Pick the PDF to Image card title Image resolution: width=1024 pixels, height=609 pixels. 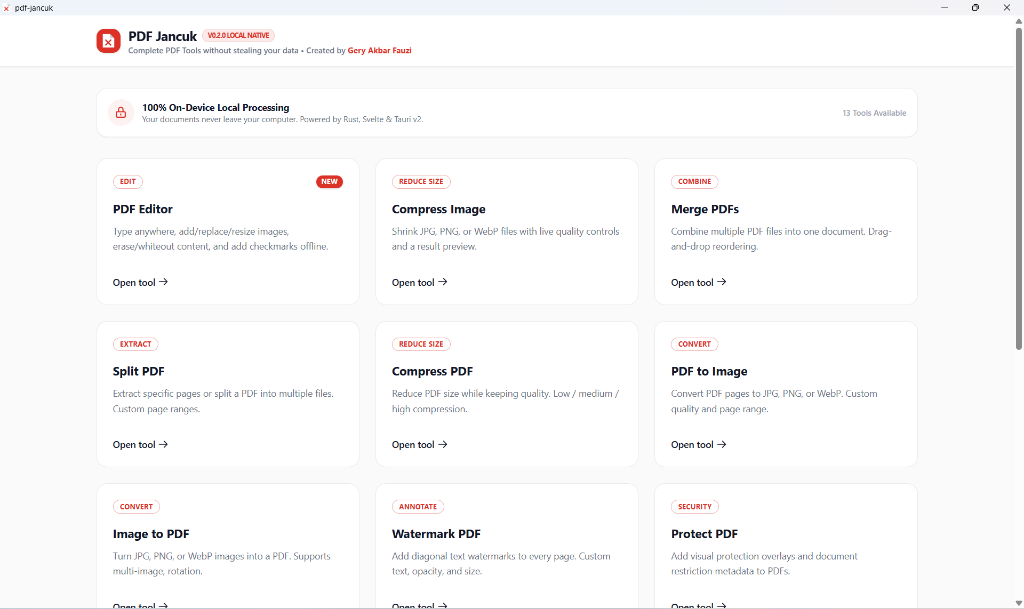pyautogui.click(x=709, y=371)
